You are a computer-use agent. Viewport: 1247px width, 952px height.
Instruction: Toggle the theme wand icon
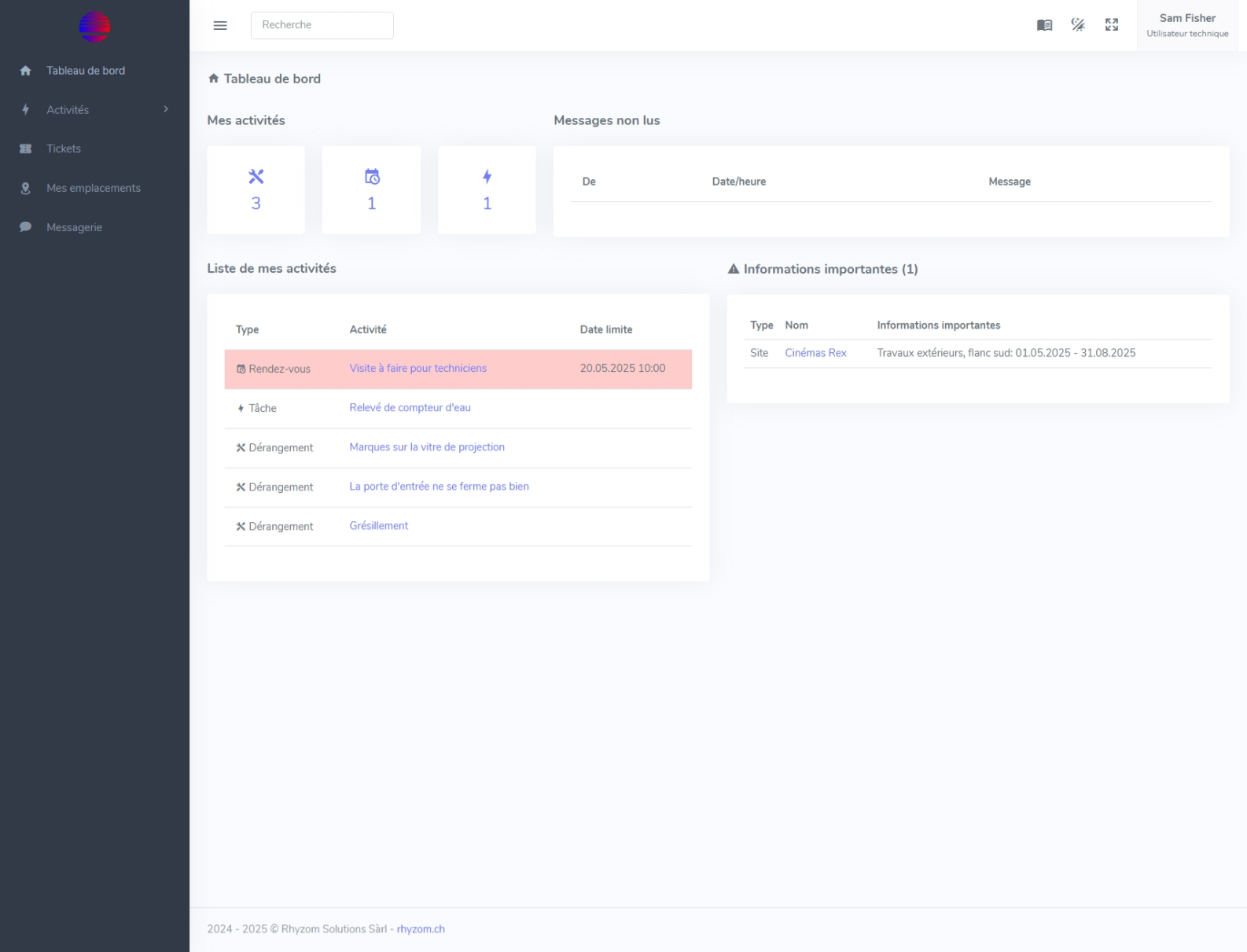pos(1078,25)
